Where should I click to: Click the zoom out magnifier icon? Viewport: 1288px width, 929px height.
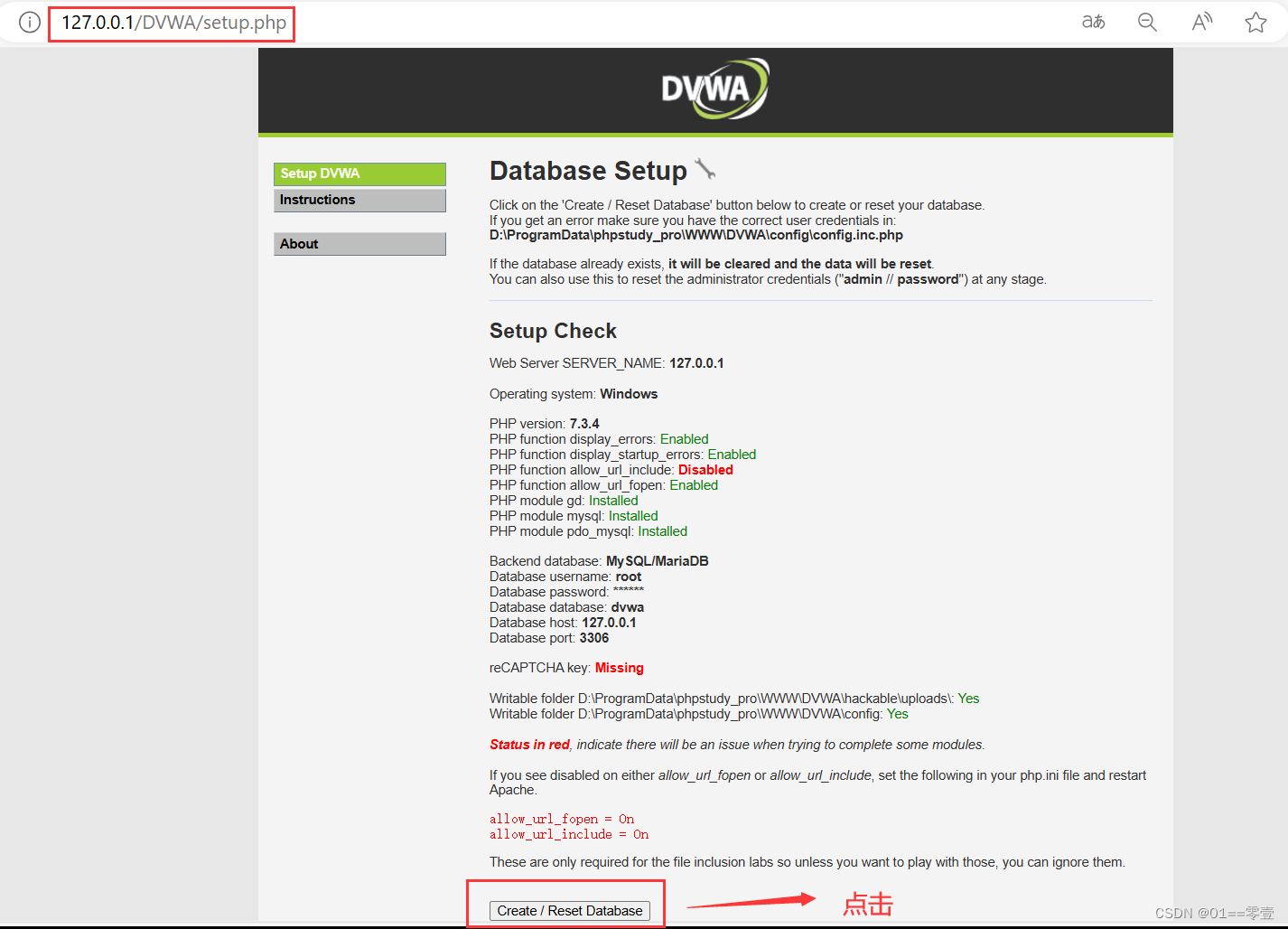click(1147, 22)
